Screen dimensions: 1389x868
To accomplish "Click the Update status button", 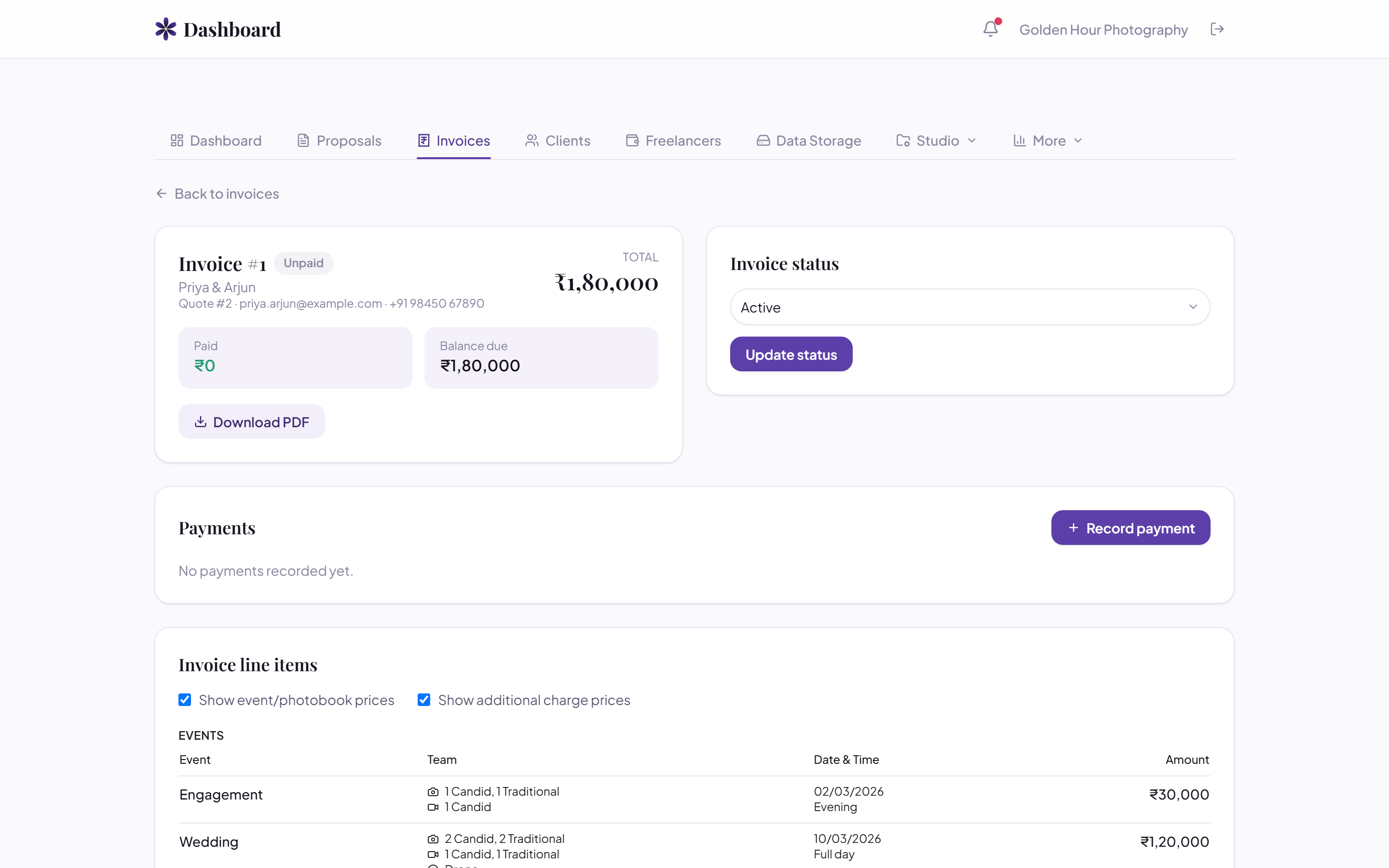I will tap(791, 354).
